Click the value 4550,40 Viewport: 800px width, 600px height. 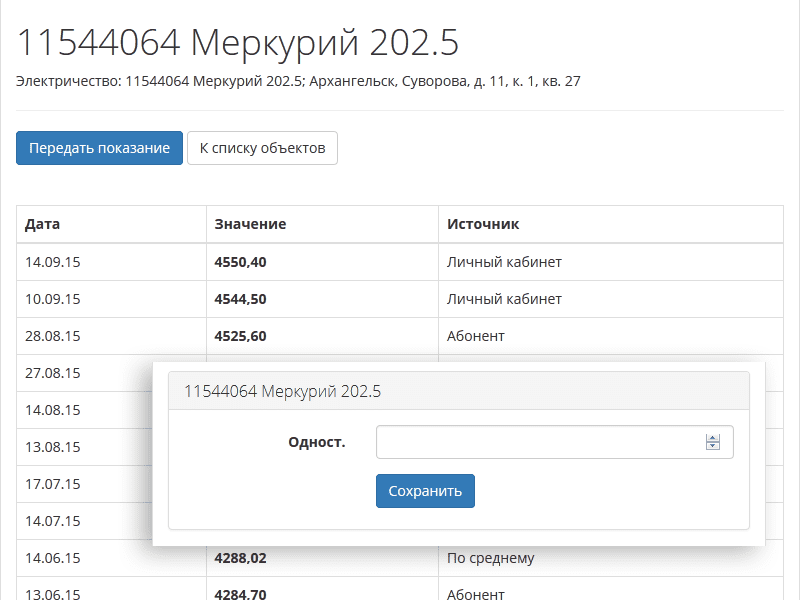pos(240,262)
